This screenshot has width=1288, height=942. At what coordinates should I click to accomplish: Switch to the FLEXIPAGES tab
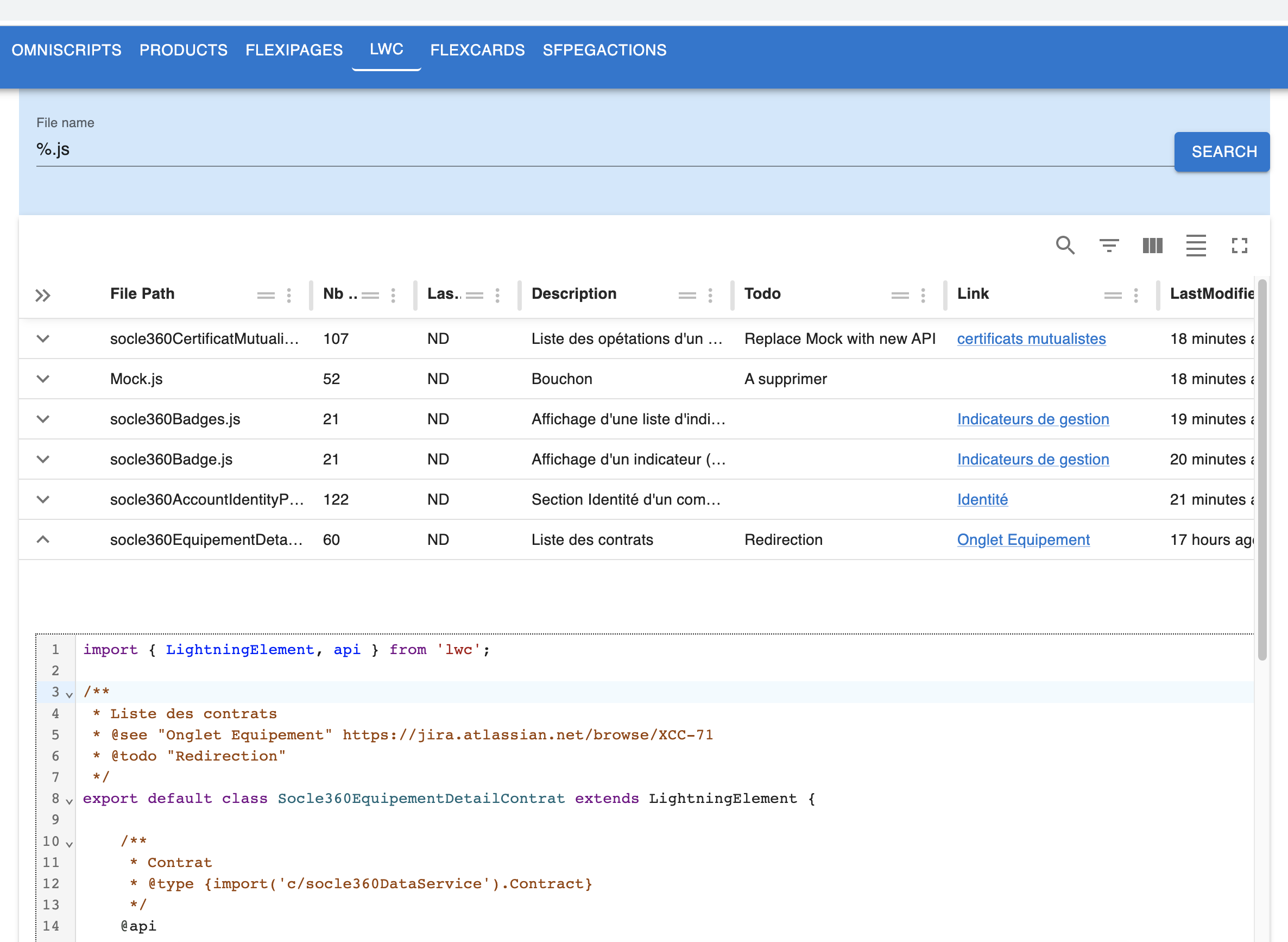coord(294,50)
